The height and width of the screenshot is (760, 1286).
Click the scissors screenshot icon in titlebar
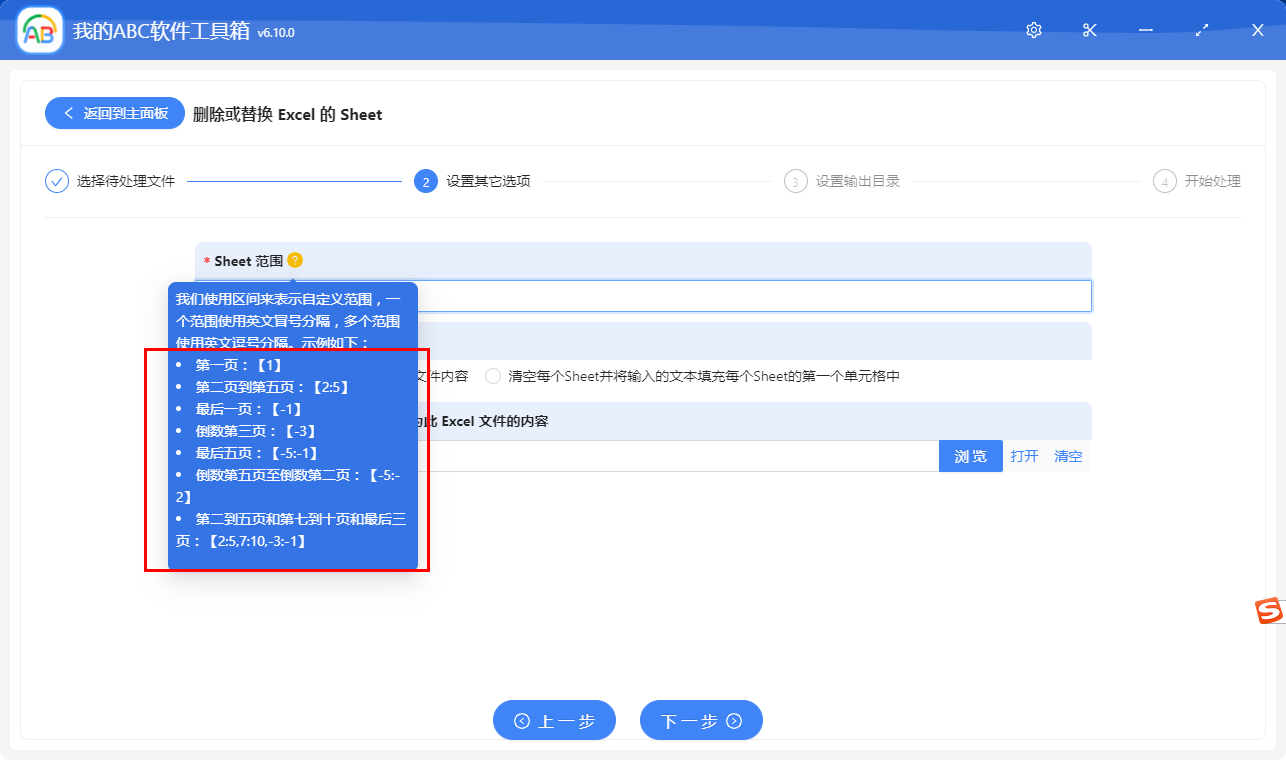1089,30
